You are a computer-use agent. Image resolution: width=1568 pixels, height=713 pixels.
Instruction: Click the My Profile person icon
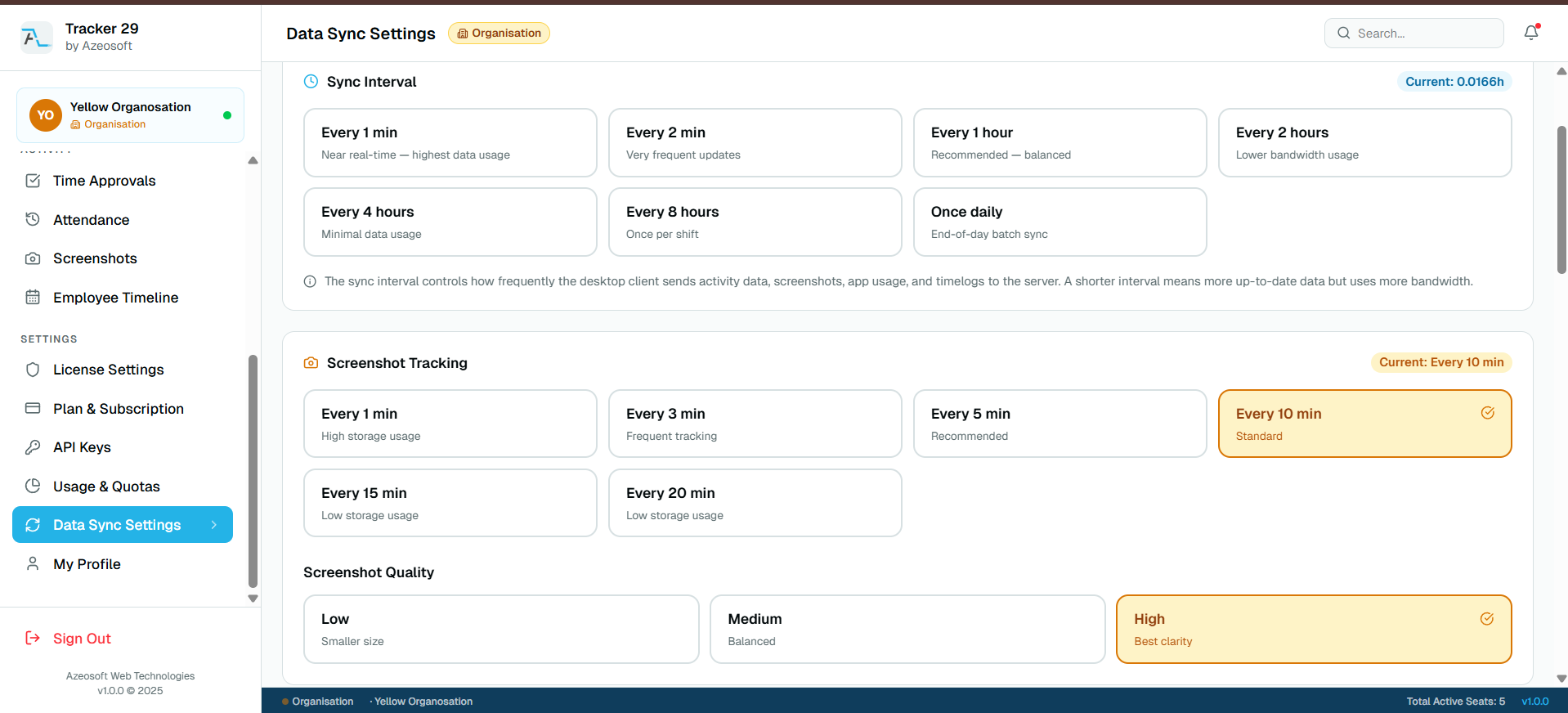tap(33, 563)
